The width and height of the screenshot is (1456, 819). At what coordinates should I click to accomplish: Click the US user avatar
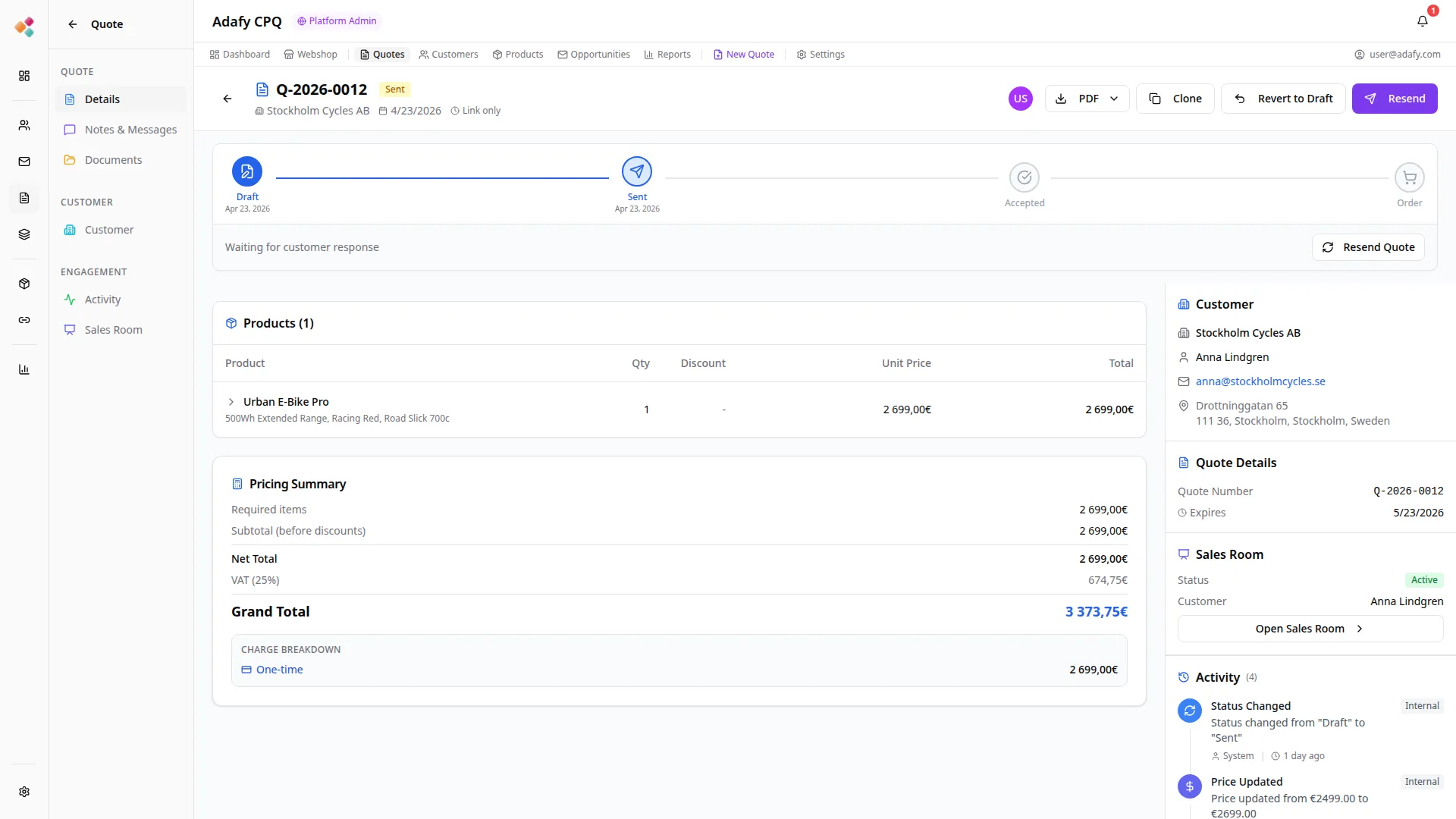tap(1020, 99)
